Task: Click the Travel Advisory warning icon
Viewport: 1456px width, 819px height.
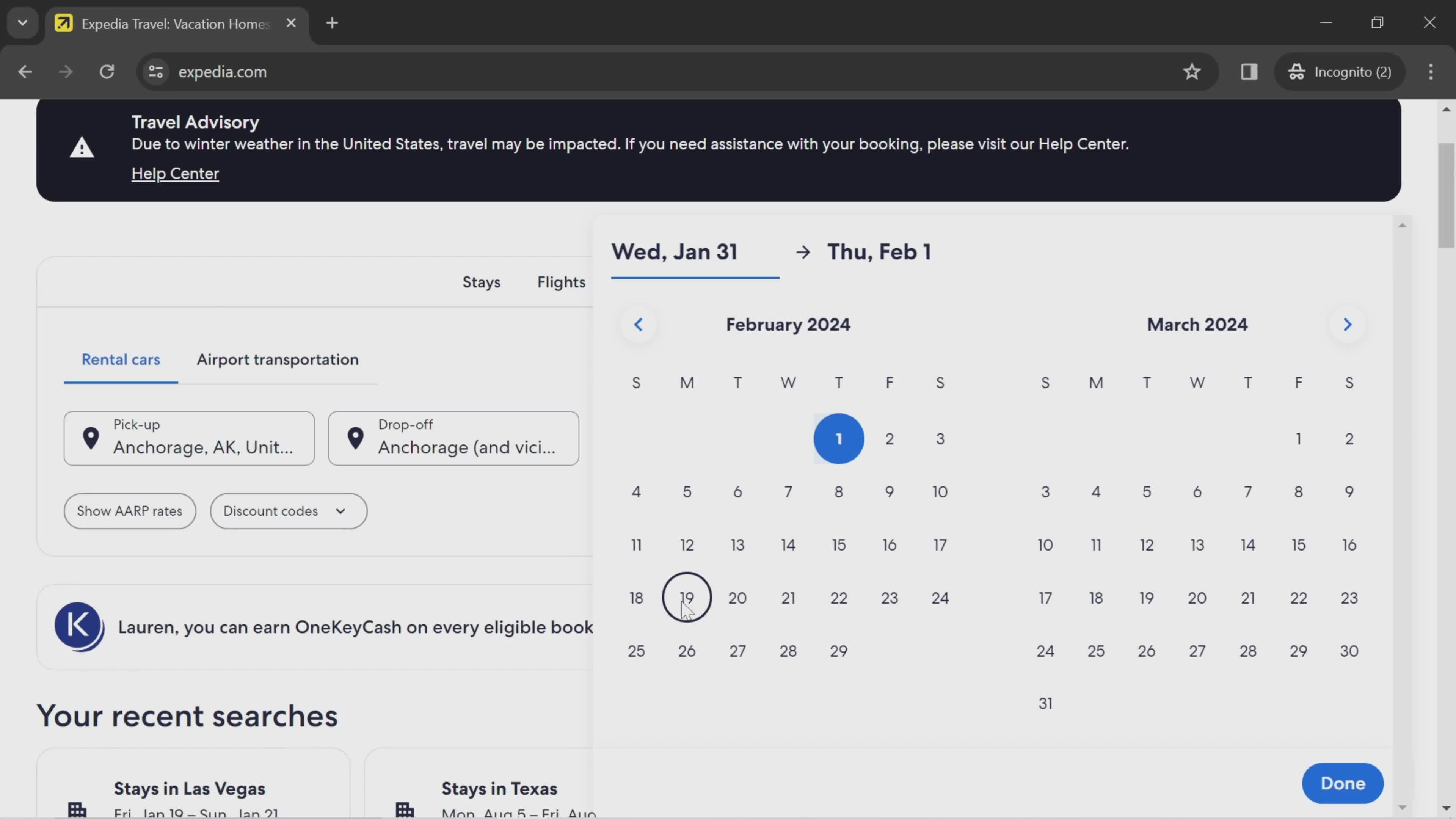Action: (82, 147)
